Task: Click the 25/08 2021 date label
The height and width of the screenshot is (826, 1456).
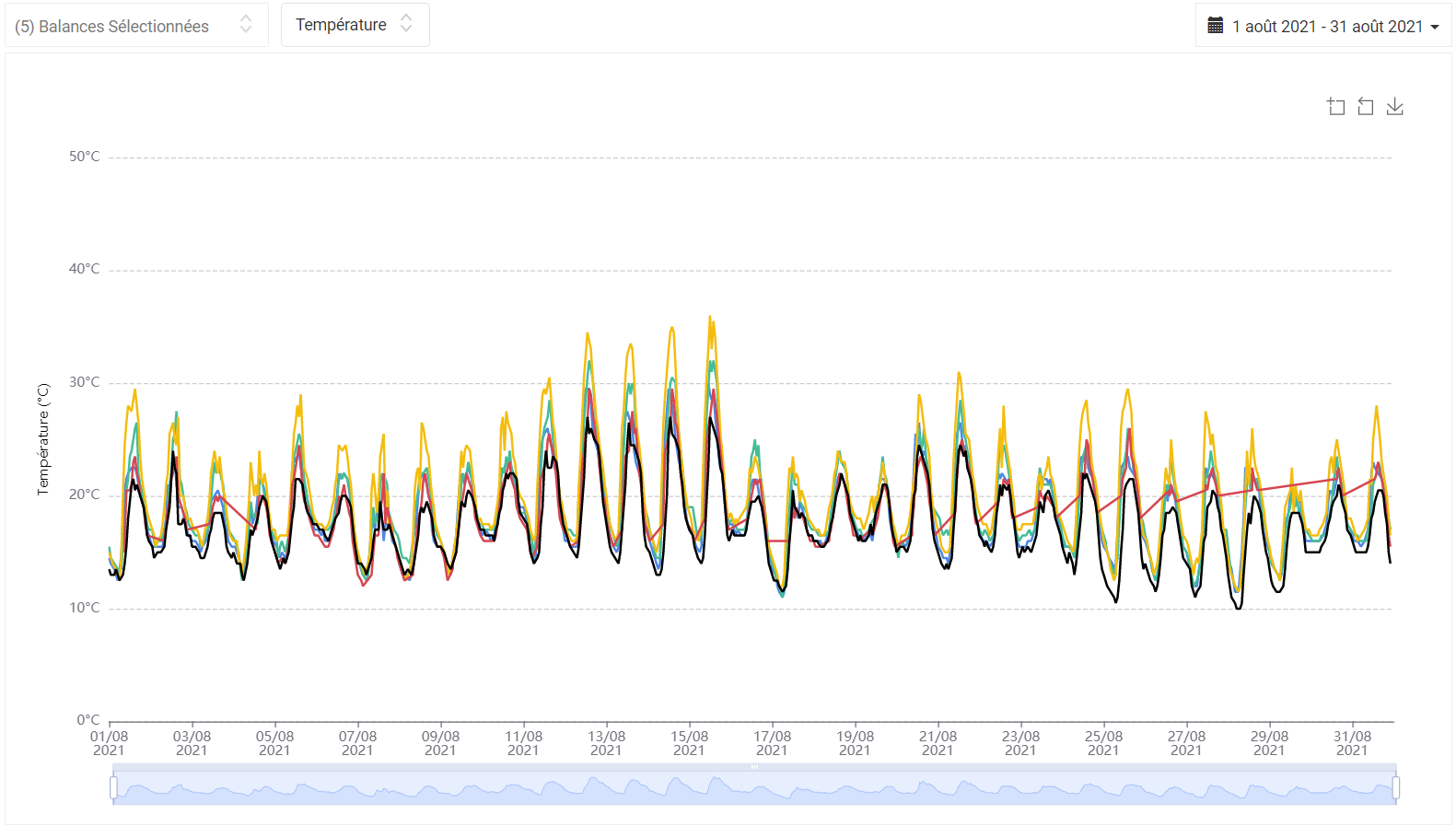Action: [1103, 743]
